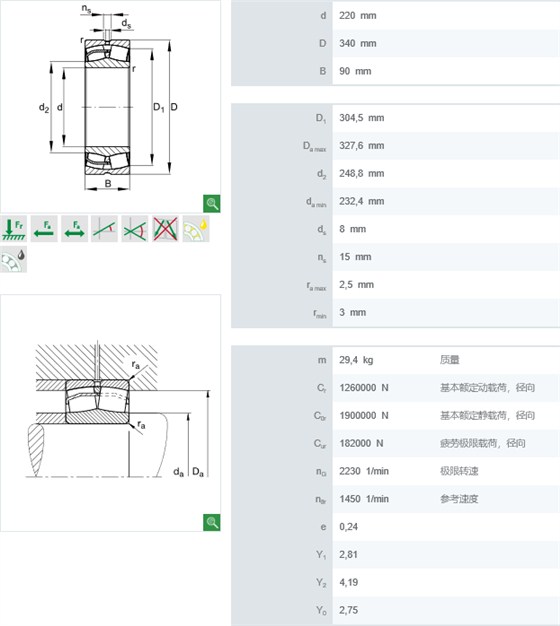This screenshot has width=560, height=626.
Task: Select the ns value 15 mm
Action: (x=355, y=257)
